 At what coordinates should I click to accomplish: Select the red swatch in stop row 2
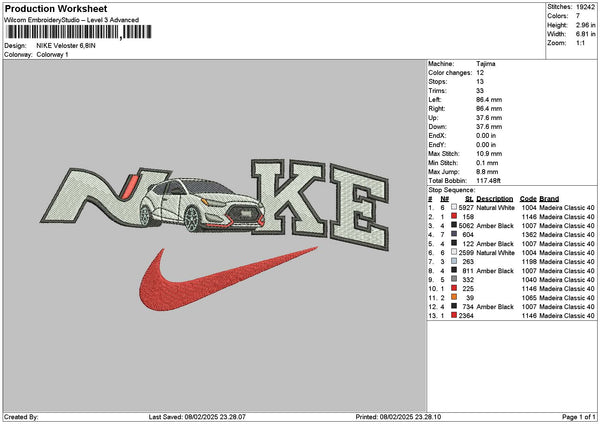454,217
